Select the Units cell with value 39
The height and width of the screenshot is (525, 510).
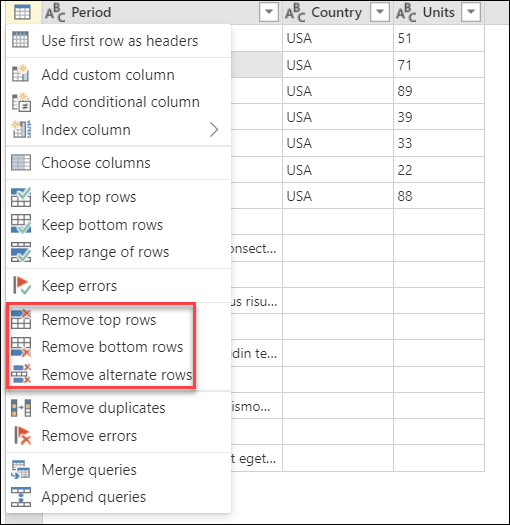[439, 117]
